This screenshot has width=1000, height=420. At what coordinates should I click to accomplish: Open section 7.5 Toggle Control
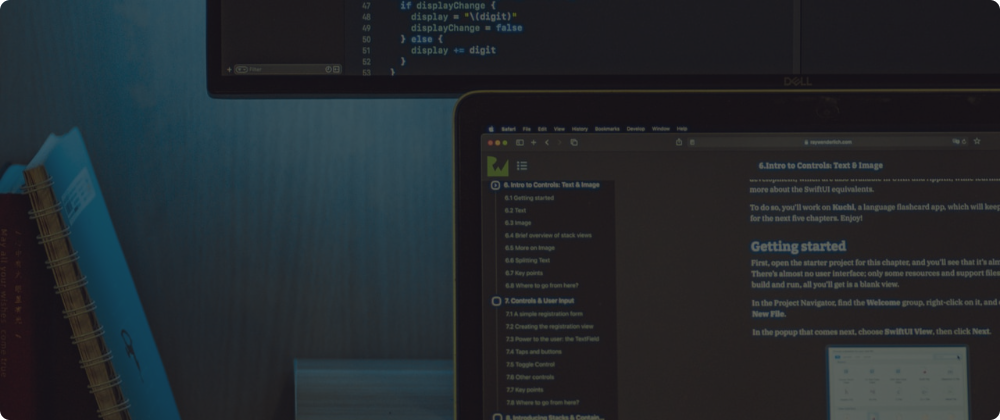coord(531,365)
